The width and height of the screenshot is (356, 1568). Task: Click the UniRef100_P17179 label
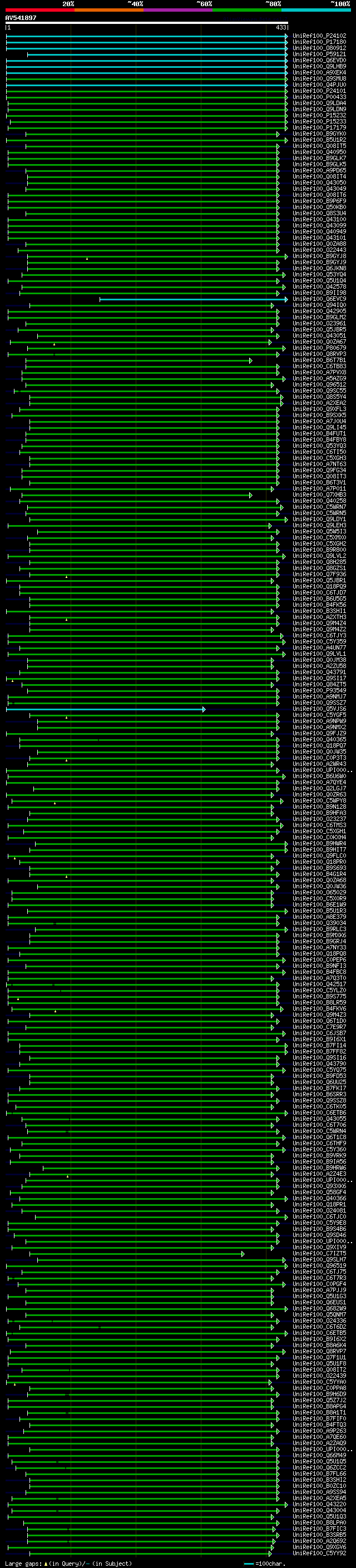pos(319,128)
